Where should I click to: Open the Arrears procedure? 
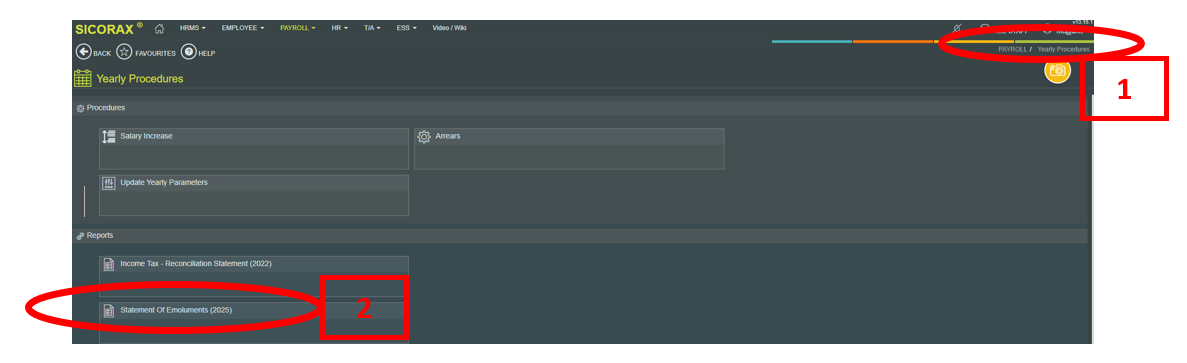[x=569, y=149]
